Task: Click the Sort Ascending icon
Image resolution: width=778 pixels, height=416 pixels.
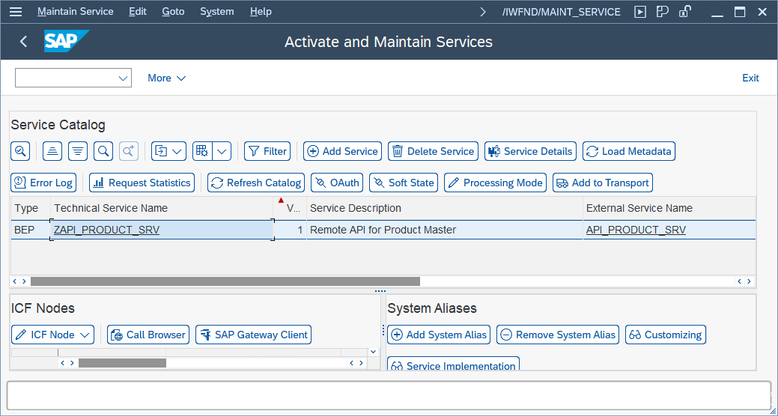Action: coord(50,151)
